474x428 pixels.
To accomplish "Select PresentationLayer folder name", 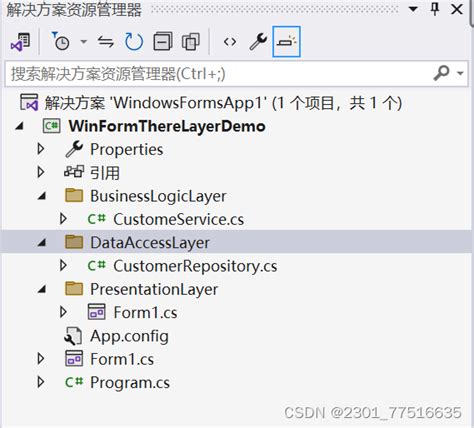I will pos(154,289).
